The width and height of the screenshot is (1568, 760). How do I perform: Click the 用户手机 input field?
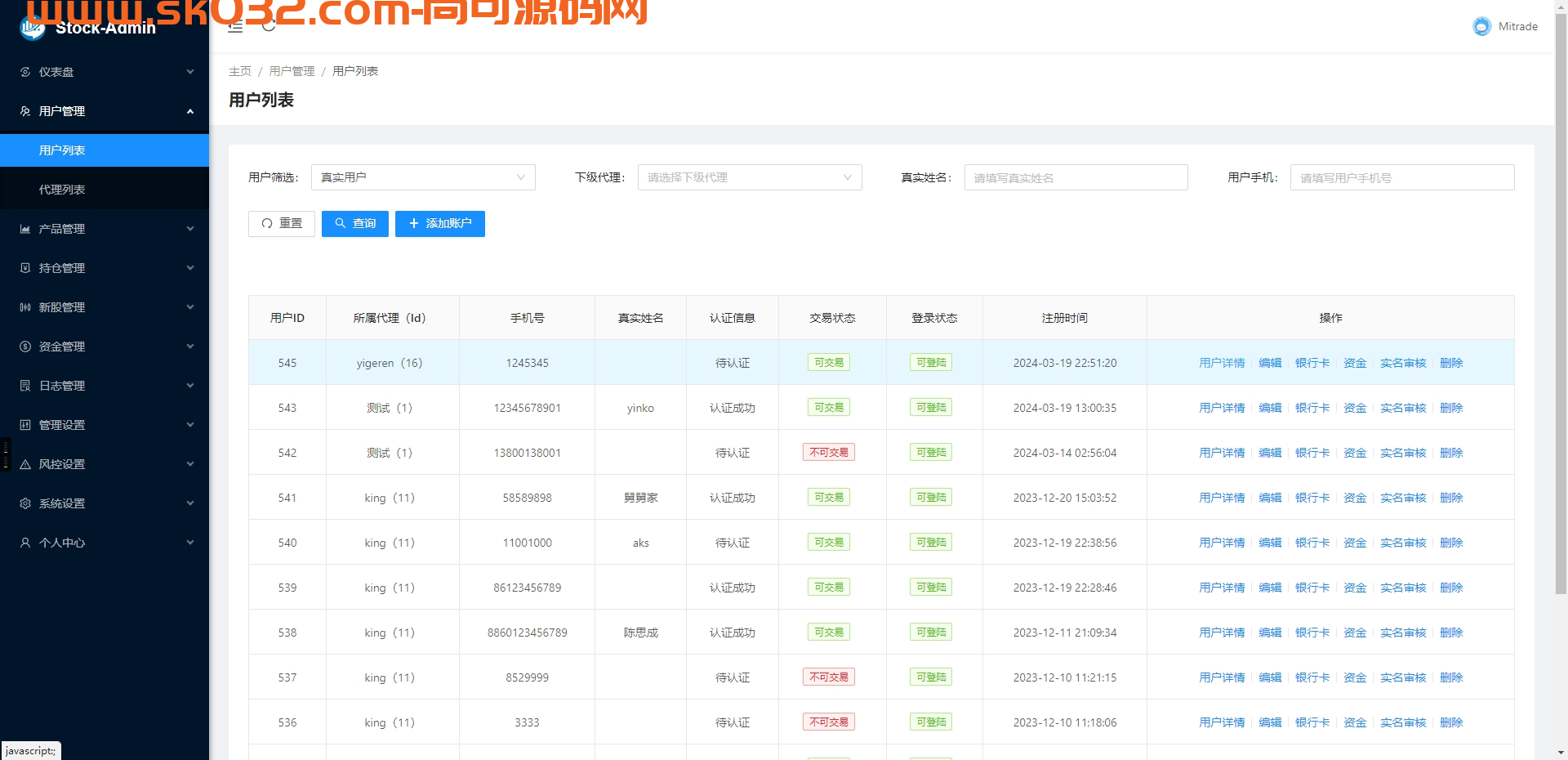[x=1402, y=177]
